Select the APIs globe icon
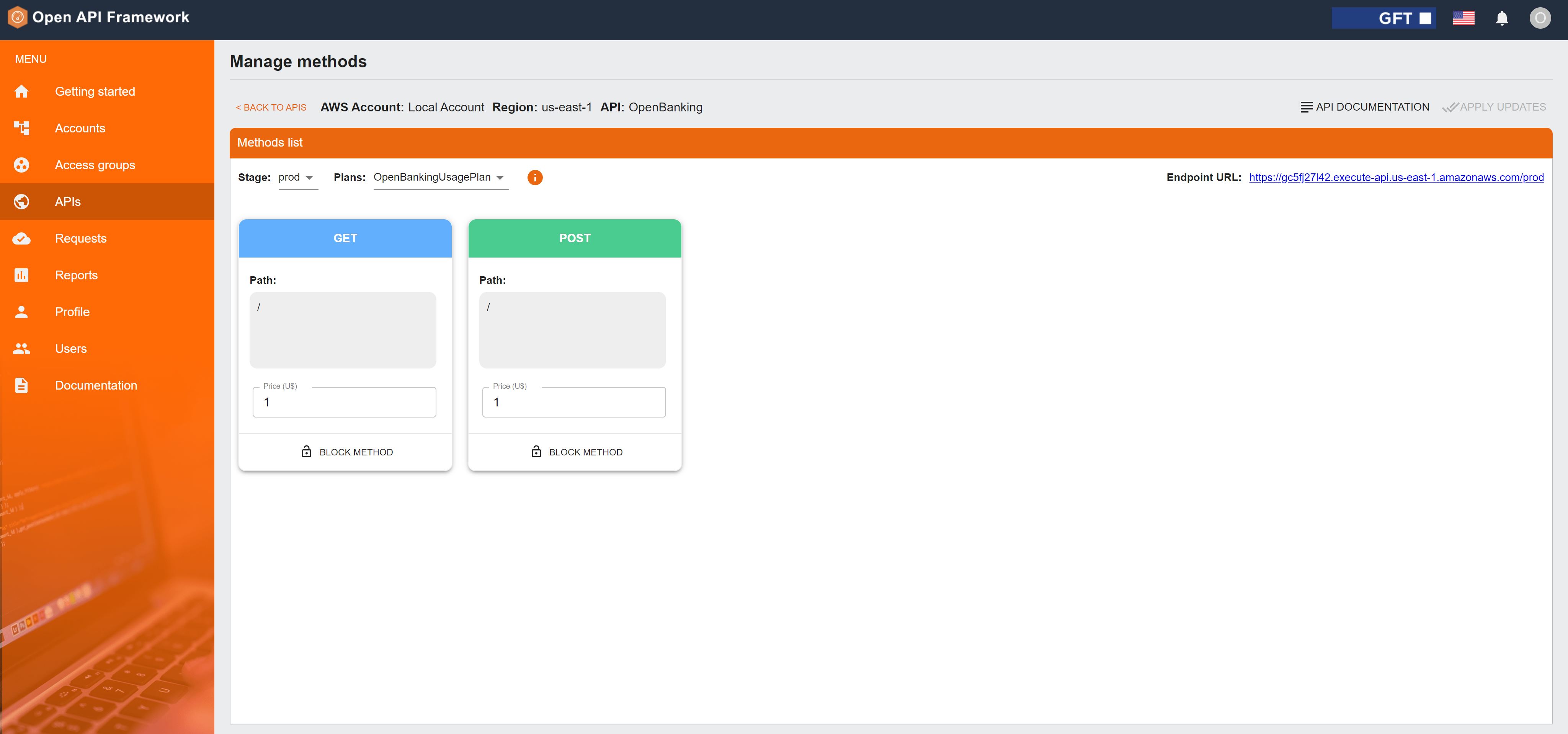 [21, 201]
